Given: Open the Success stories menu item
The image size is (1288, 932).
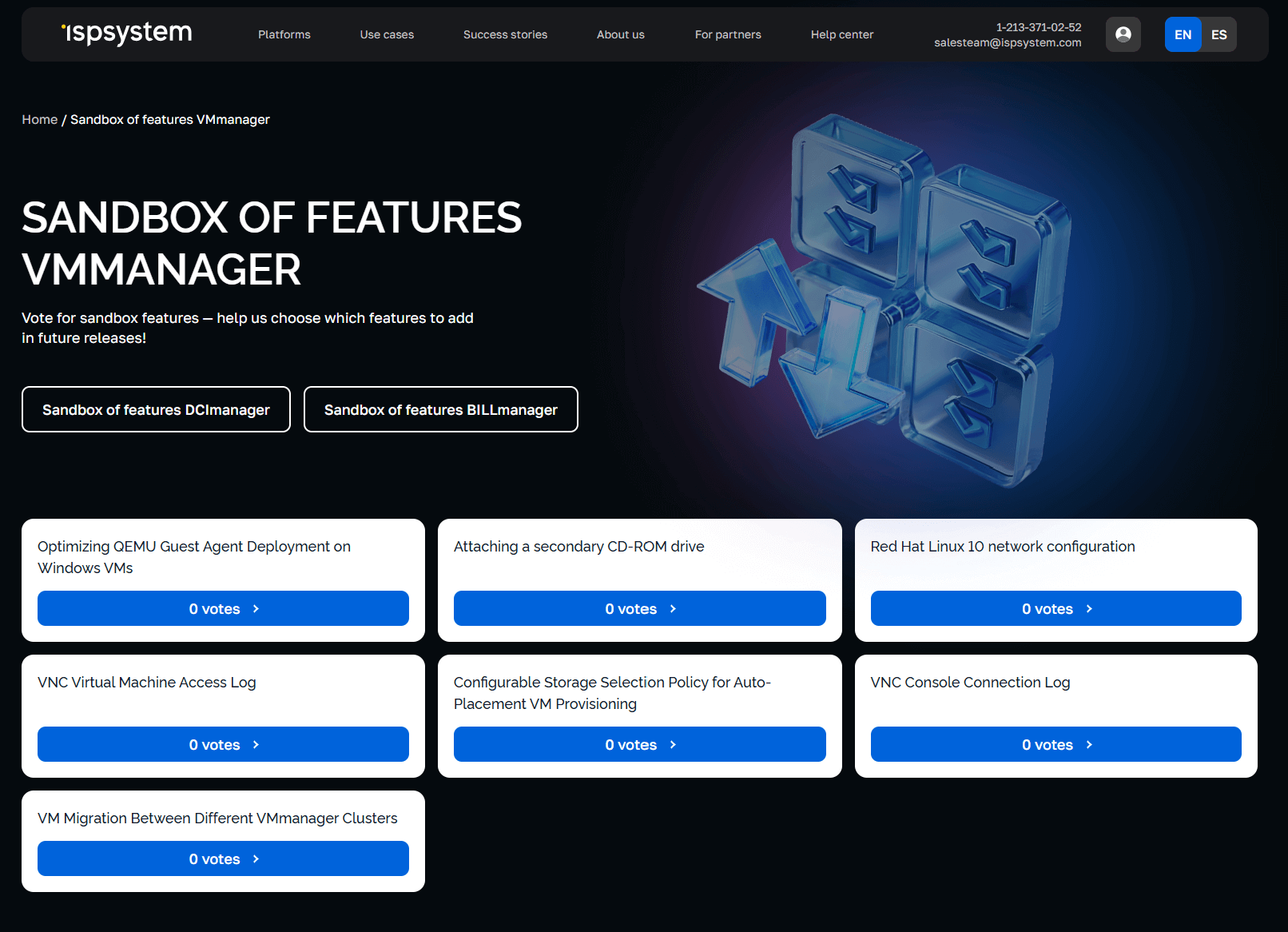Looking at the screenshot, I should point(505,34).
